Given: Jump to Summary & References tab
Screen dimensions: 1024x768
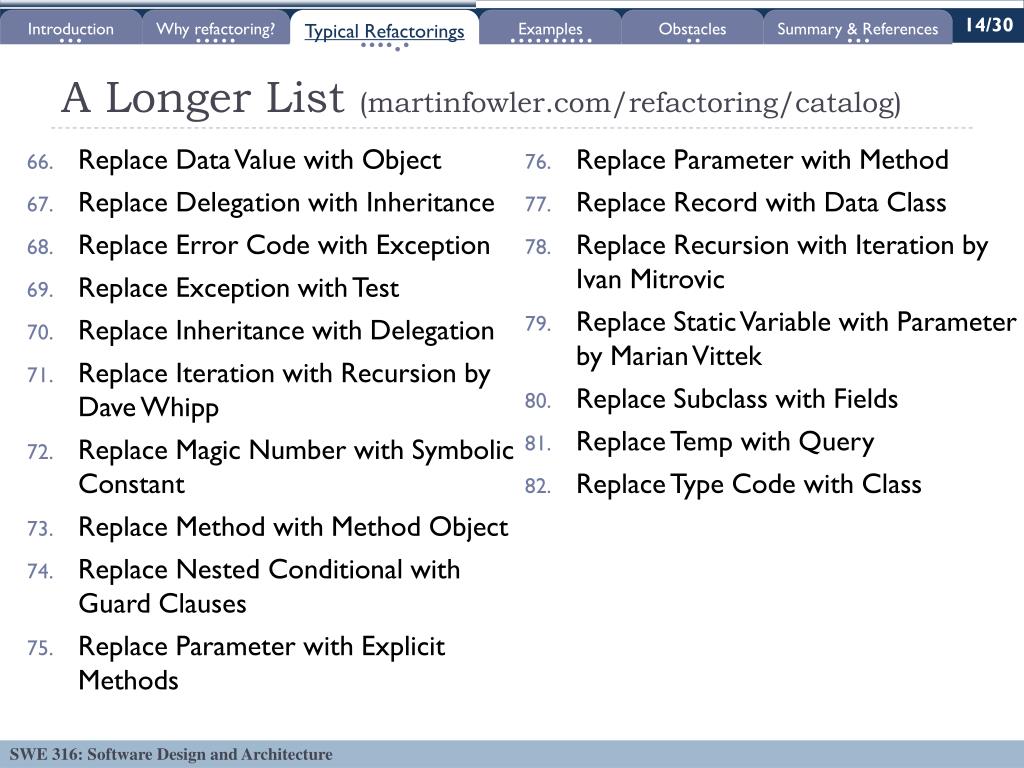Looking at the screenshot, I should [857, 29].
